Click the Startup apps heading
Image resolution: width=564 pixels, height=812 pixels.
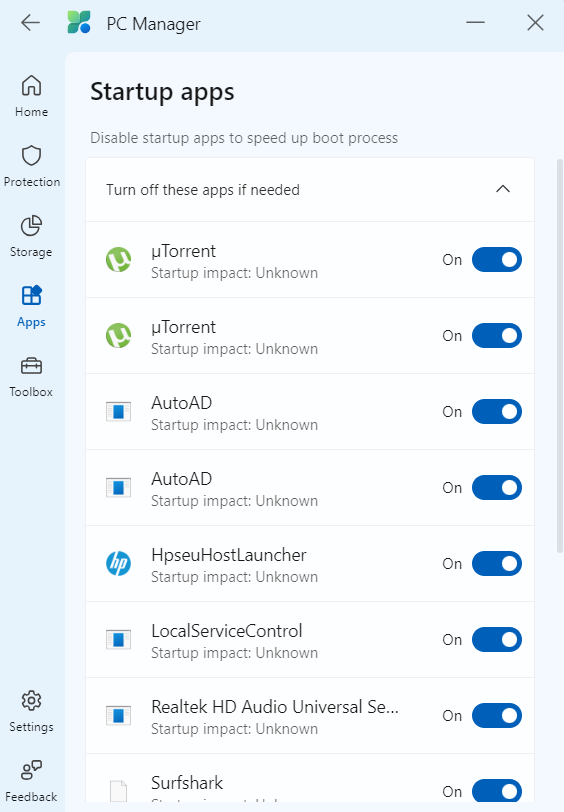tap(162, 93)
